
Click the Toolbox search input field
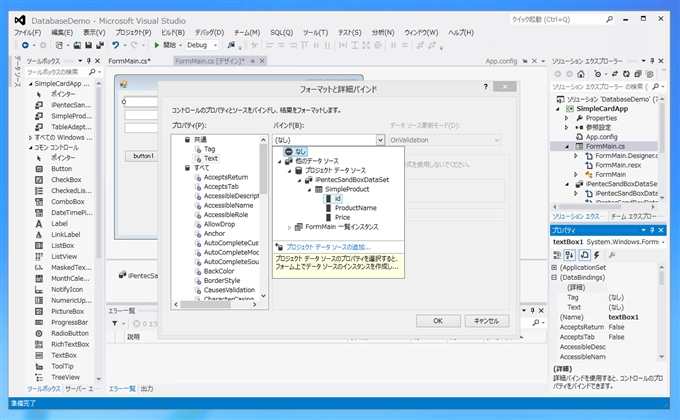tap(56, 72)
